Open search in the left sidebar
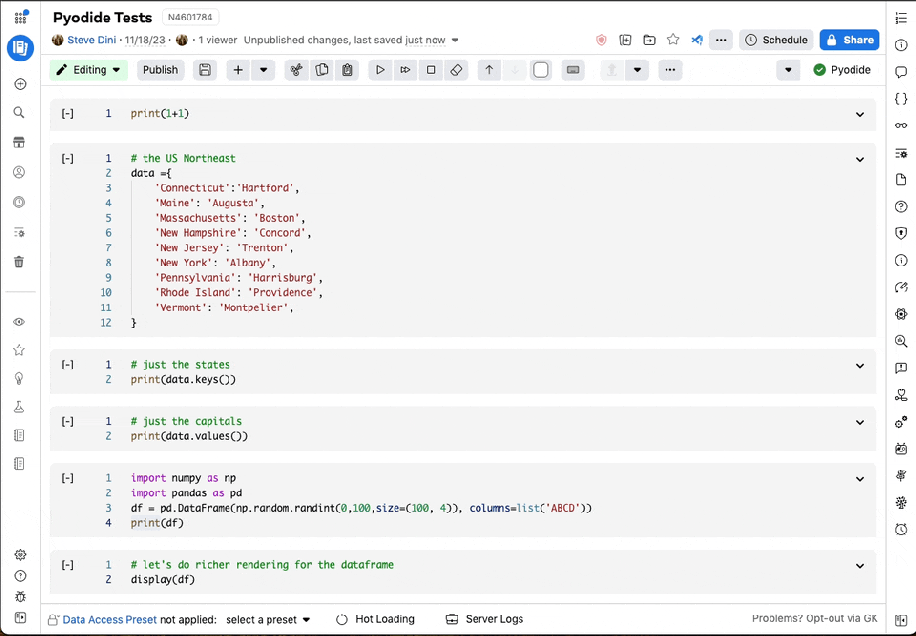 click(19, 113)
